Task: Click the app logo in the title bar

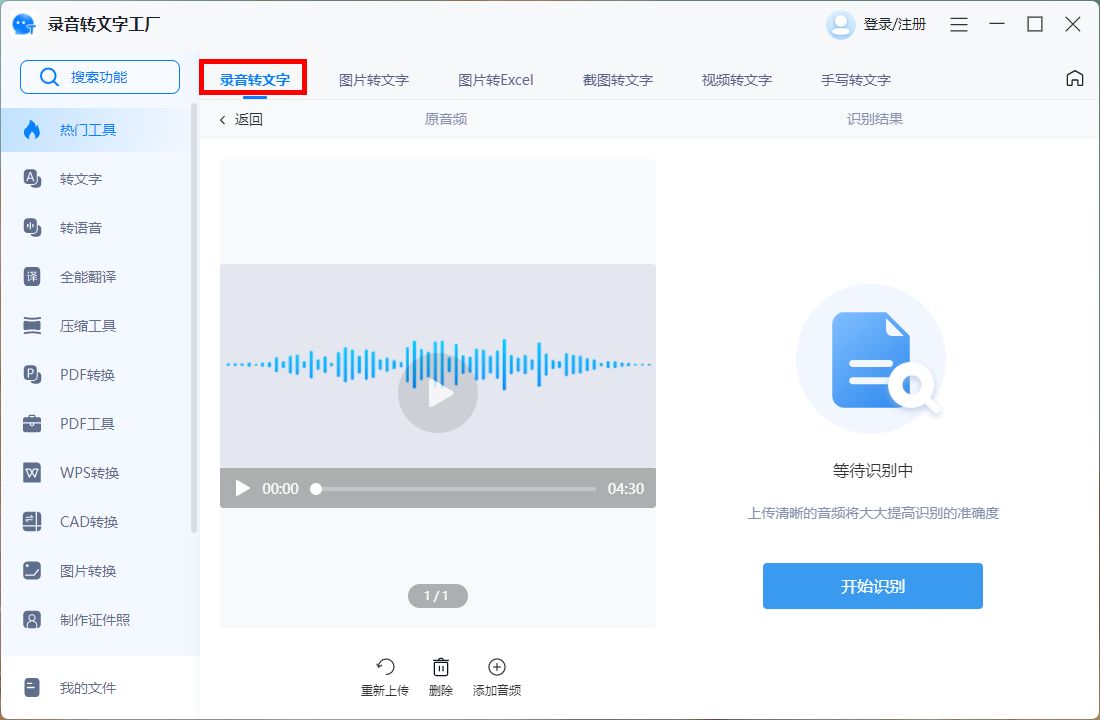Action: 25,25
